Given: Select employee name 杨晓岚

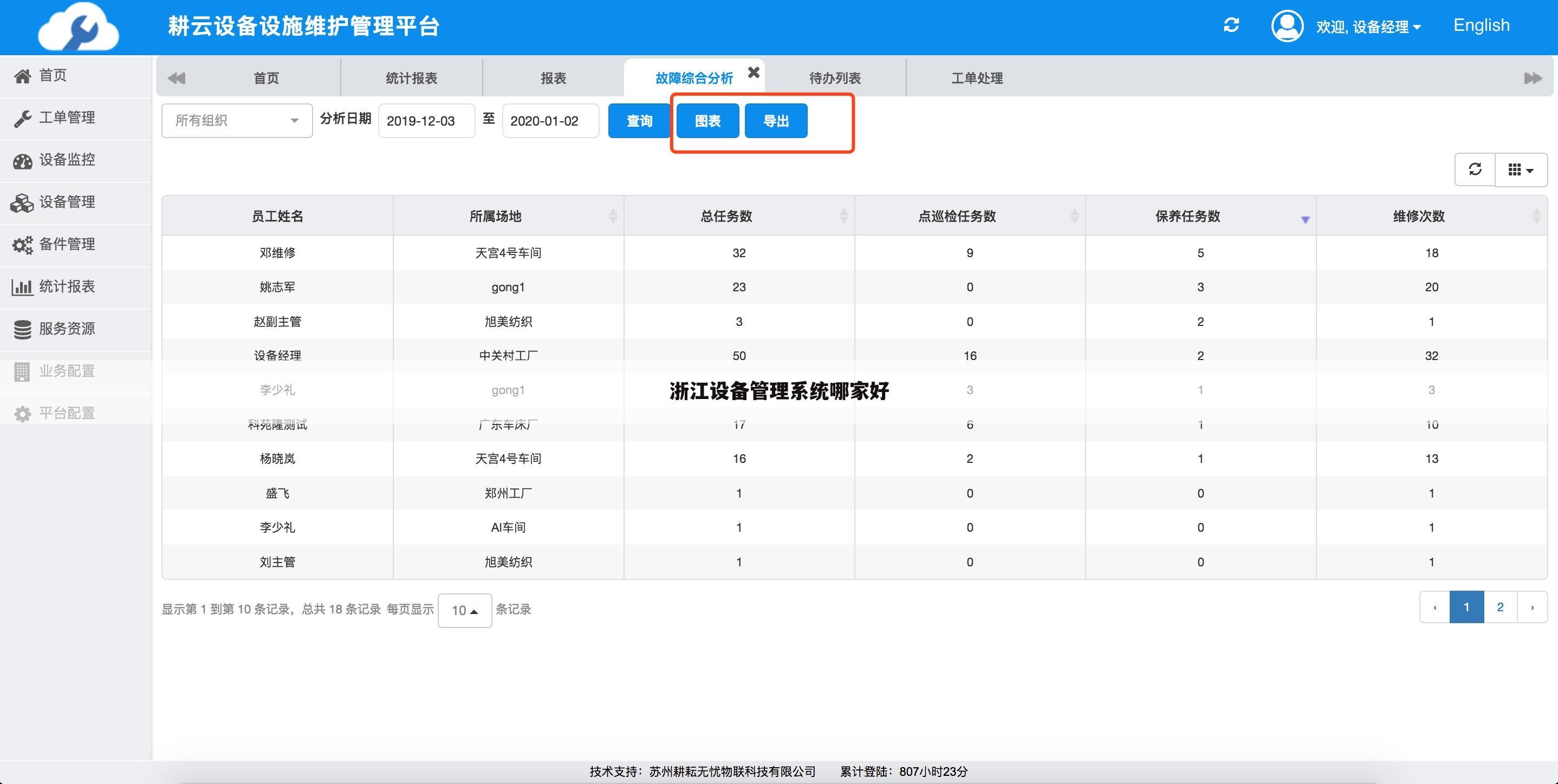Looking at the screenshot, I should pyautogui.click(x=277, y=459).
